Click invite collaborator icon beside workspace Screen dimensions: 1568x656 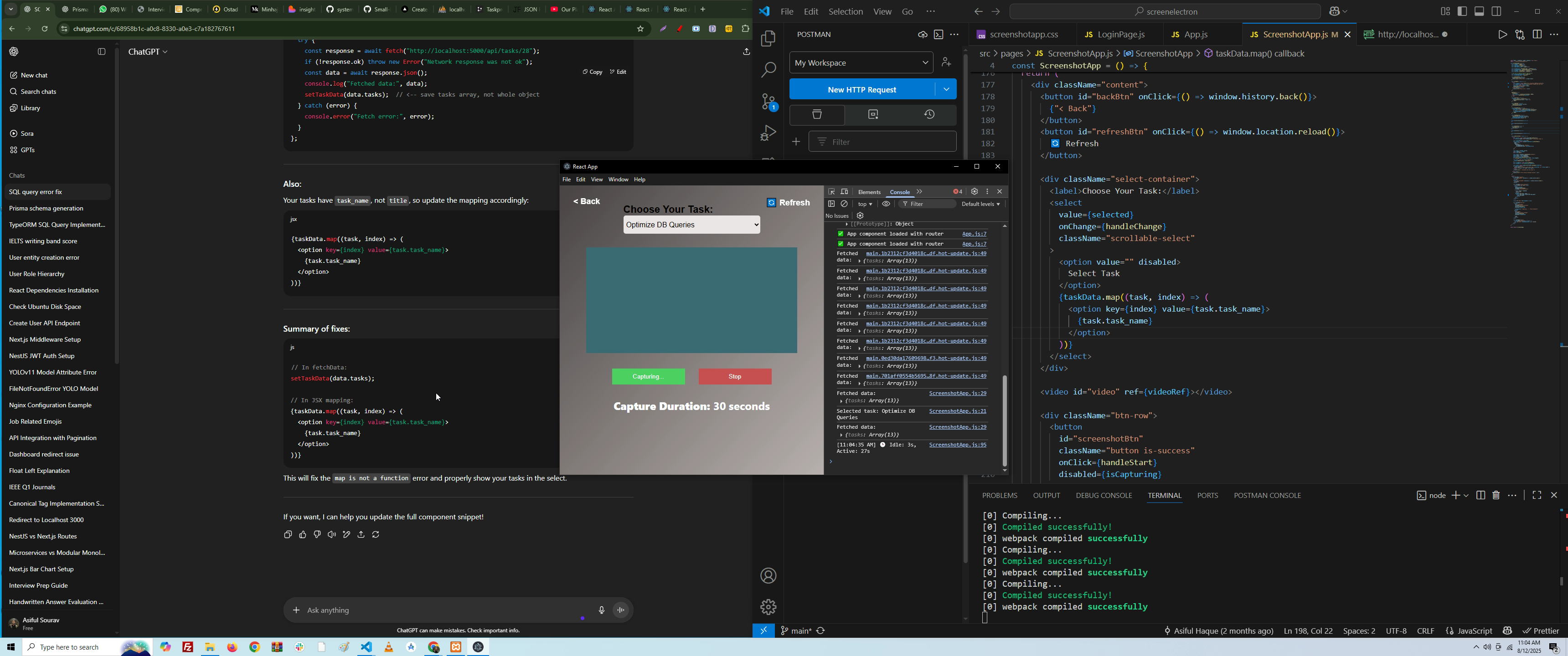click(947, 63)
